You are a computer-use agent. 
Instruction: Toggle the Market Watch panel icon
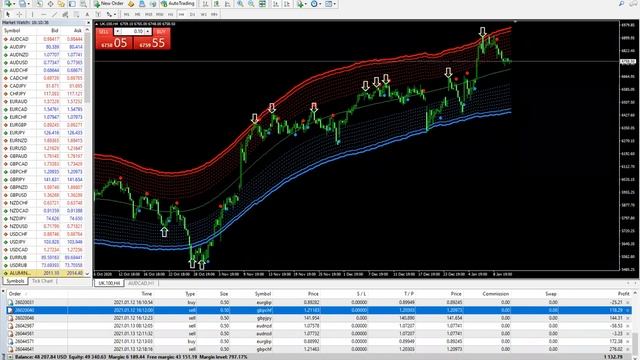(x=39, y=4)
